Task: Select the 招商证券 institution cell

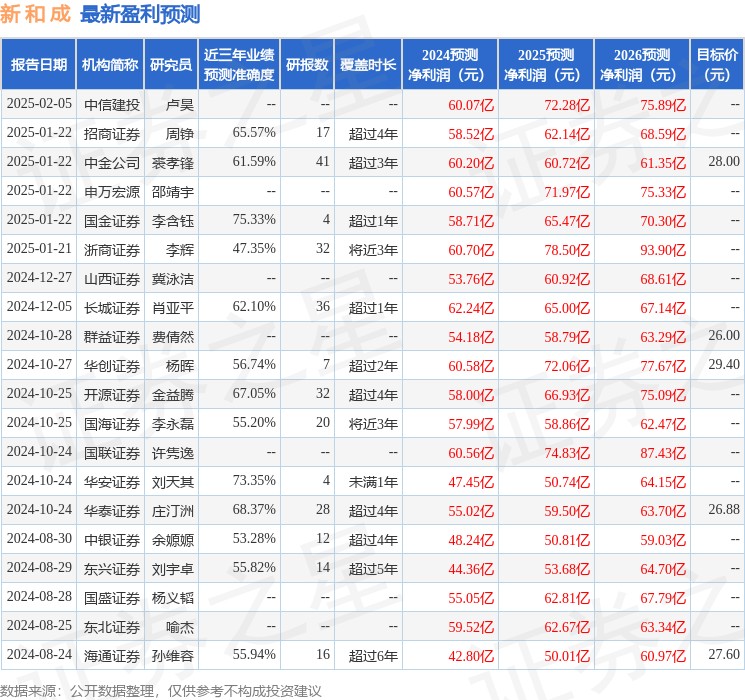Action: 112,134
